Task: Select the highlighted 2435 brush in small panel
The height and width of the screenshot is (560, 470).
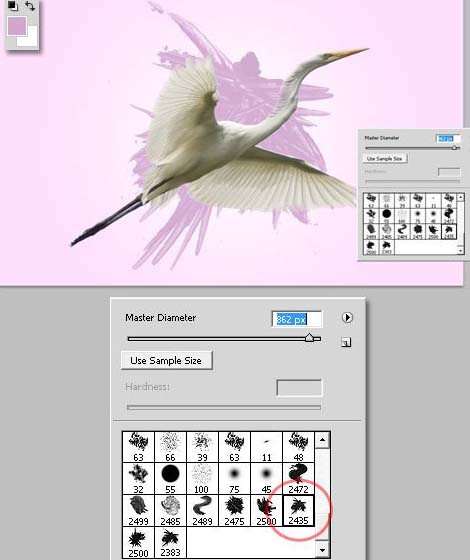Action: pos(449,231)
